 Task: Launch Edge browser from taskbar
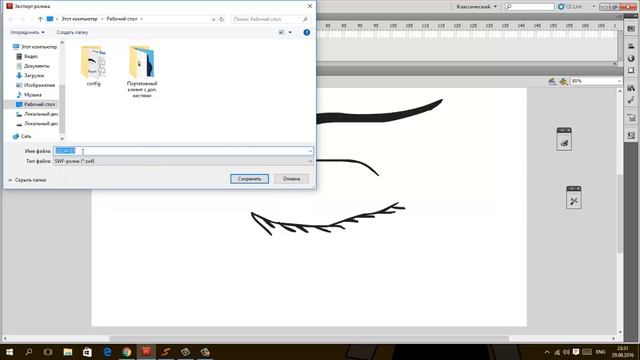click(107, 352)
